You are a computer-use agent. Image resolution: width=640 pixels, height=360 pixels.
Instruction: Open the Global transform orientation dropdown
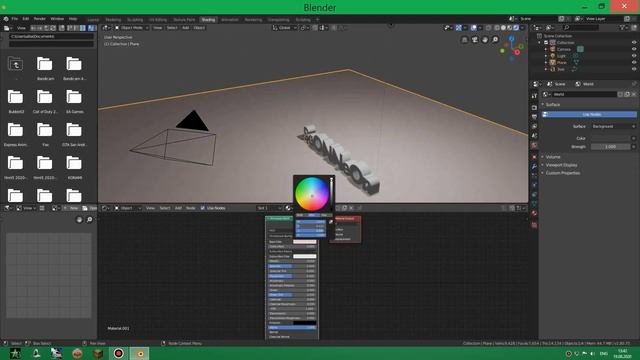coord(285,28)
